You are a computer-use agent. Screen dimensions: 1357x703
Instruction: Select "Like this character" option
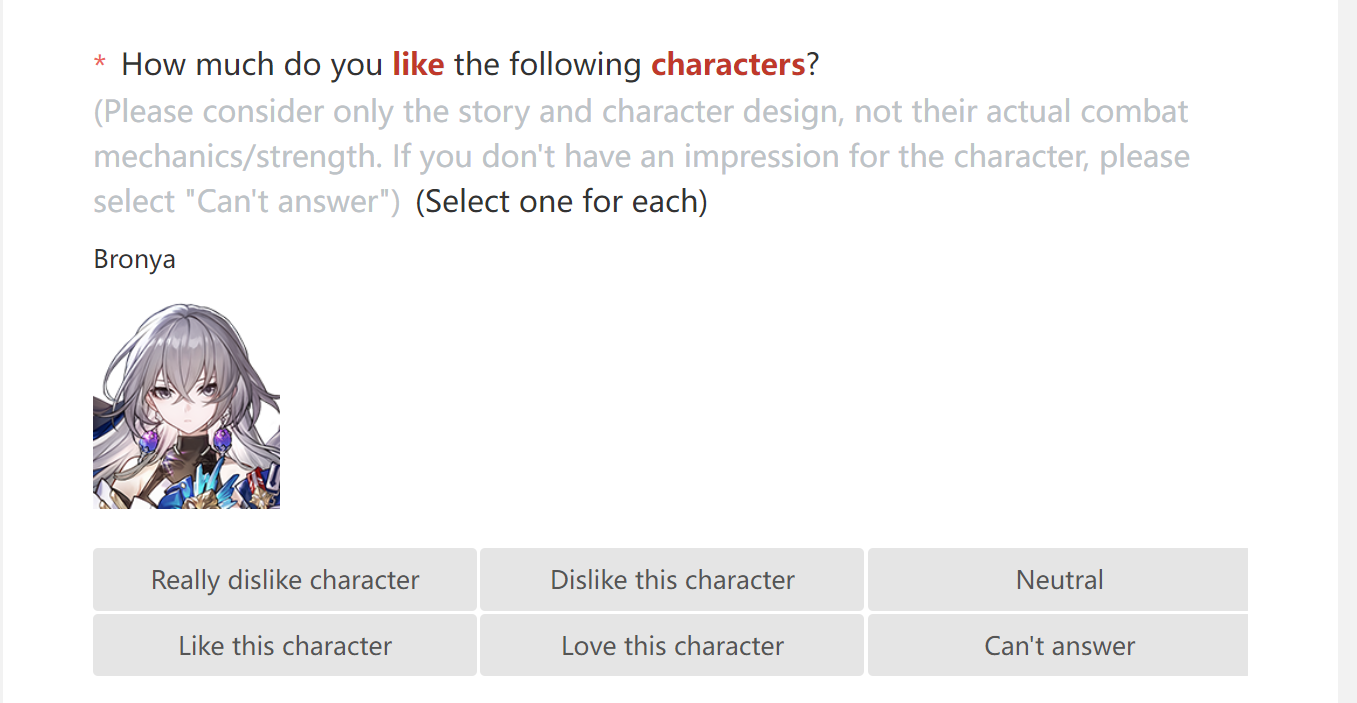[285, 645]
